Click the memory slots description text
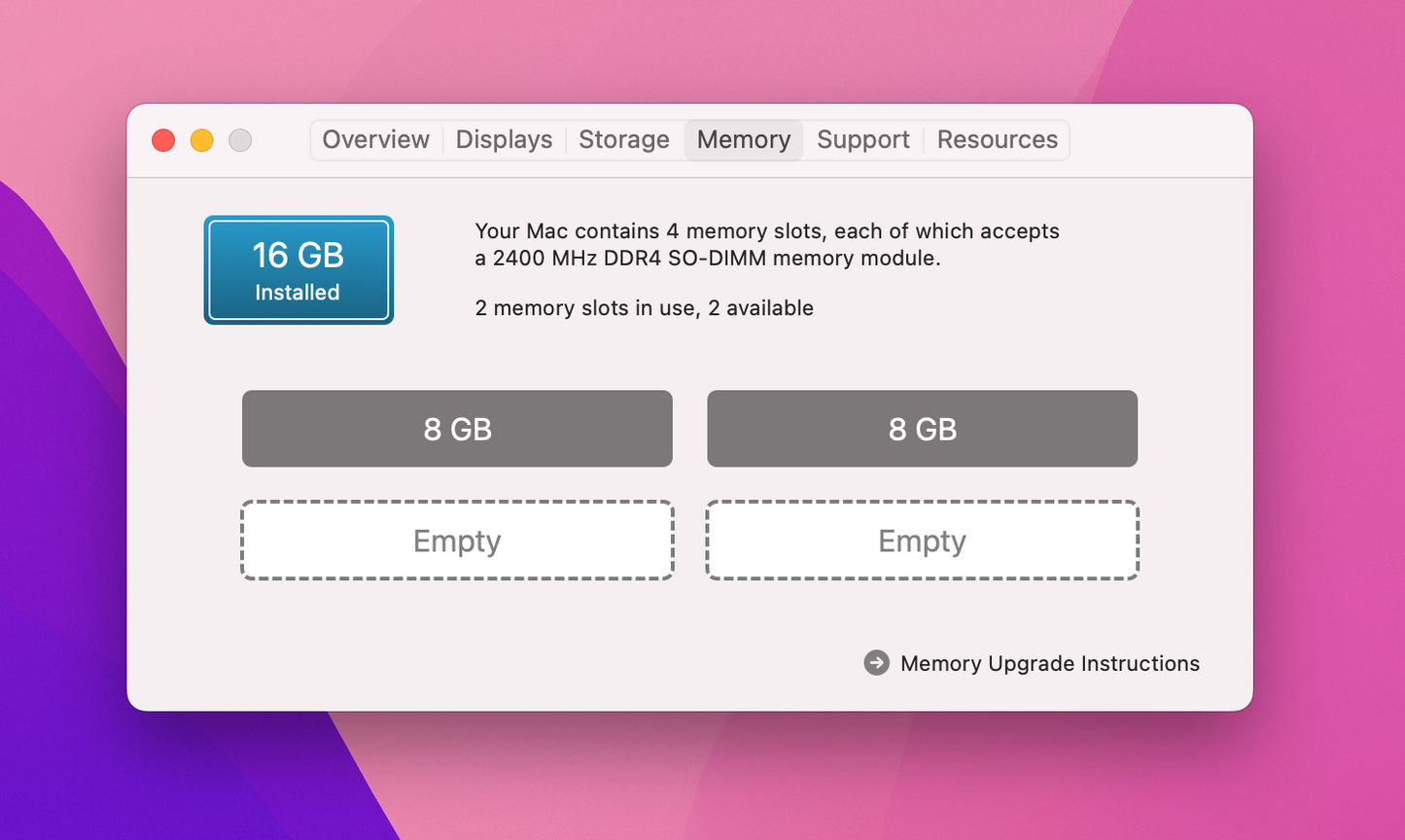Image resolution: width=1405 pixels, height=840 pixels. click(x=766, y=245)
